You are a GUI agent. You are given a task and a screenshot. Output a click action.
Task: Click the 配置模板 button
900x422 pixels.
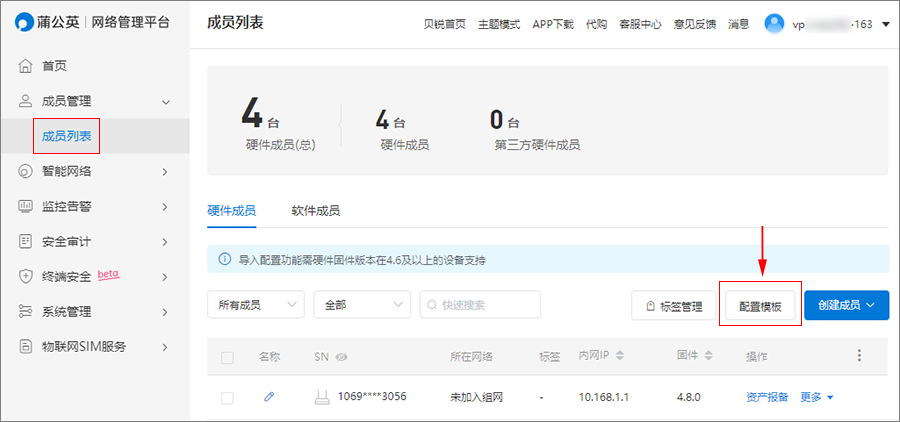(759, 305)
